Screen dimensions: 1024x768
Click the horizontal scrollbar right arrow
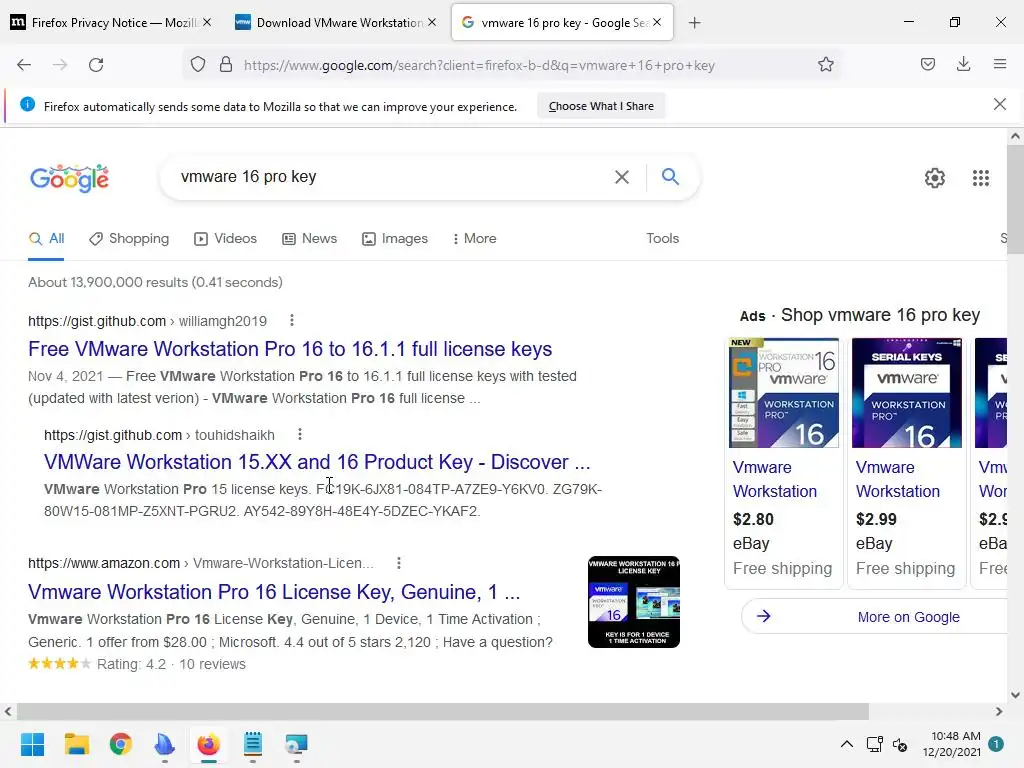click(x=999, y=711)
